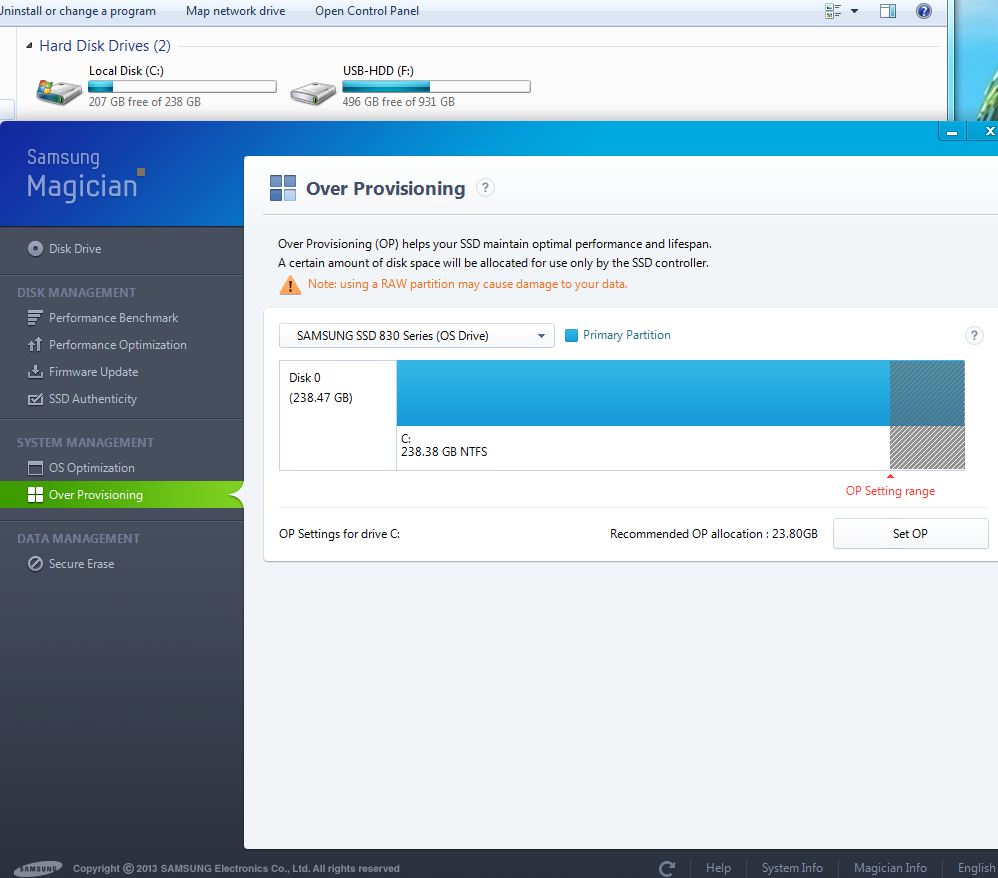The image size is (998, 878).
Task: Click the help icon beside Over Provisioning title
Action: pos(485,188)
